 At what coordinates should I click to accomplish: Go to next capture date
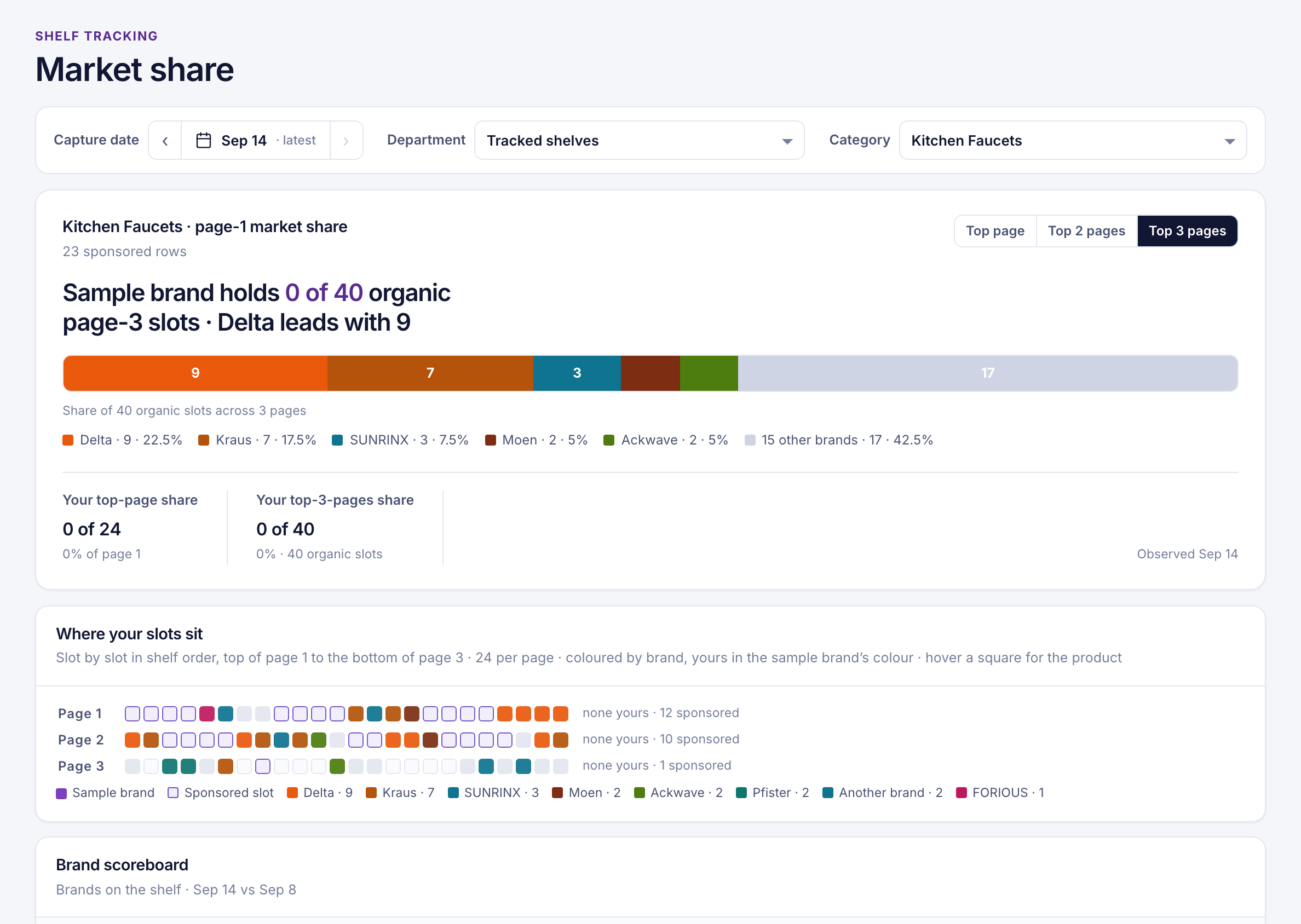point(346,141)
